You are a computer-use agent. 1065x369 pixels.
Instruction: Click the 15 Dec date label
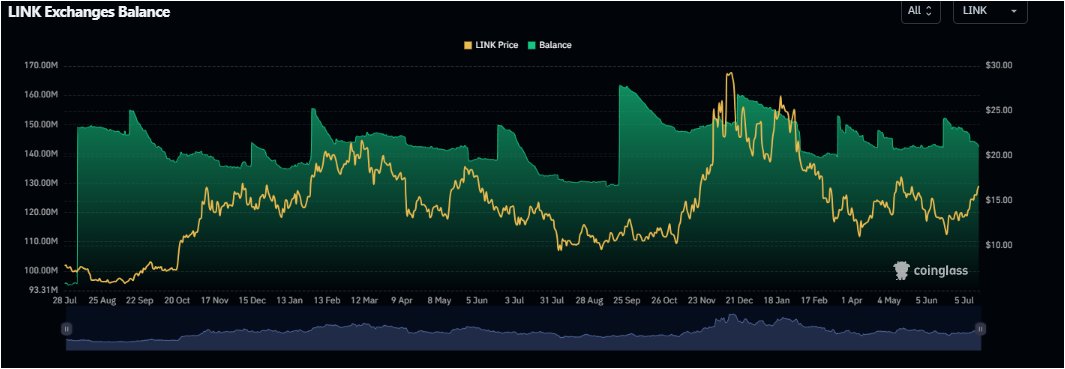[252, 300]
